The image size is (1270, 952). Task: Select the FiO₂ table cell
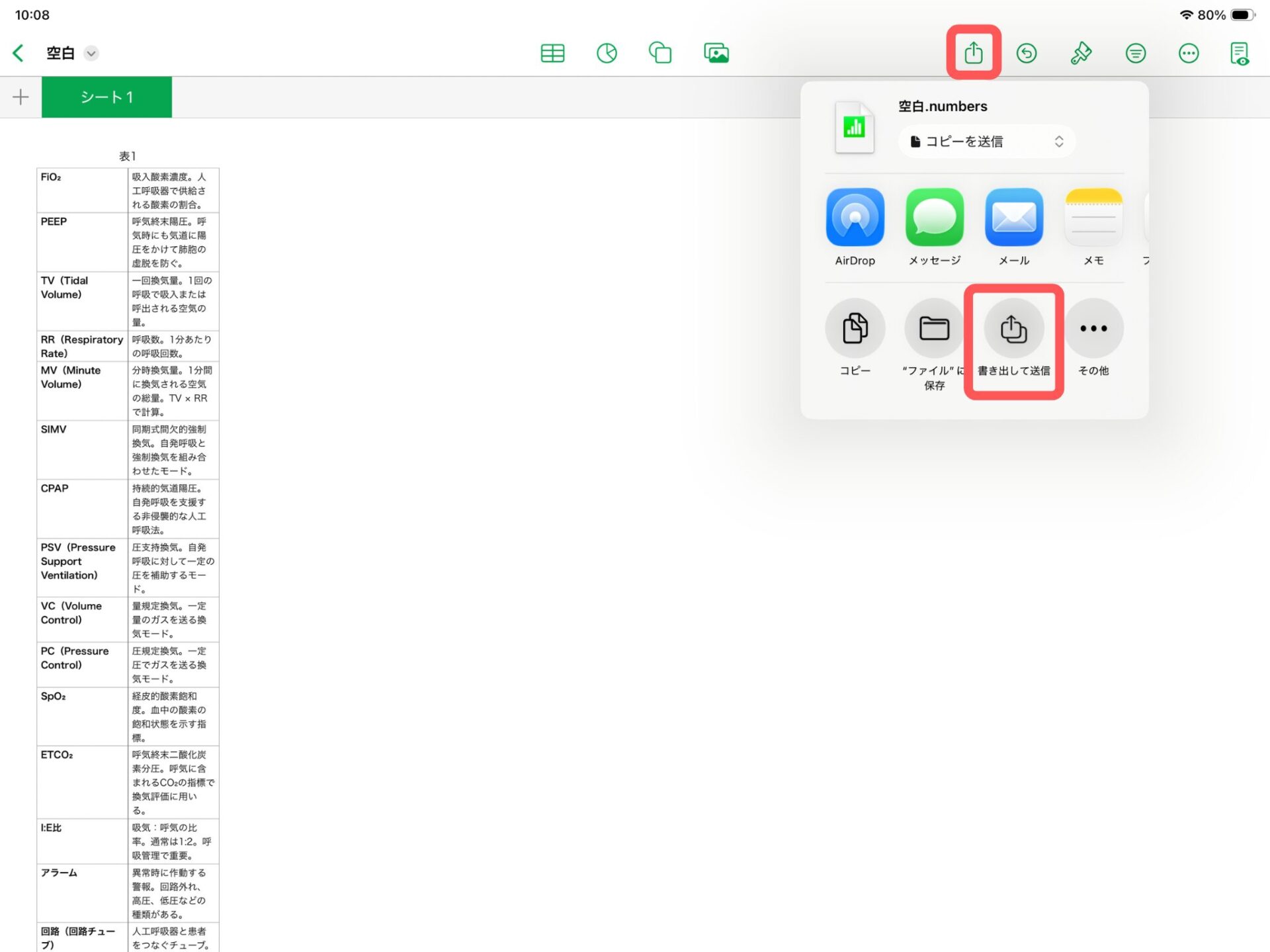pyautogui.click(x=82, y=190)
